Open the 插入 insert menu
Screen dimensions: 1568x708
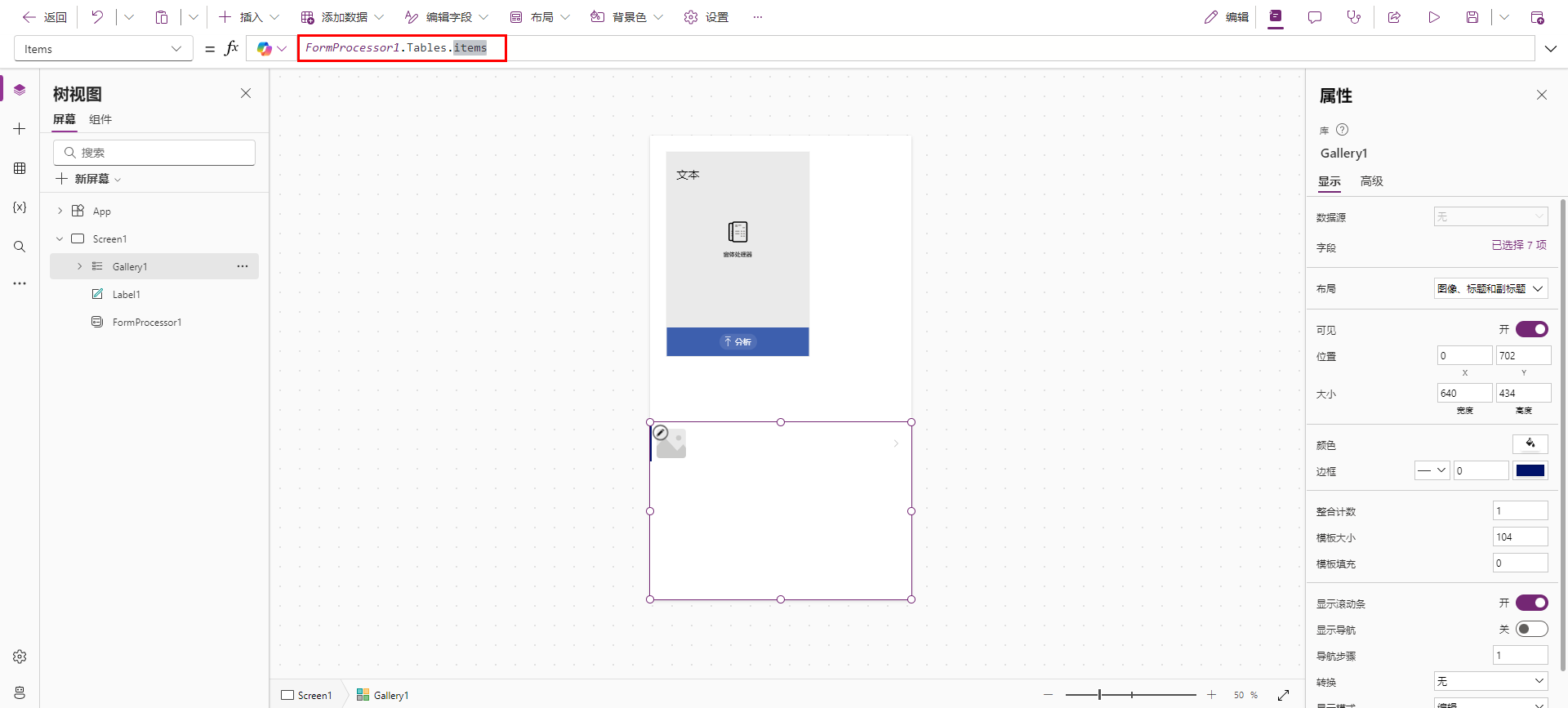click(x=249, y=17)
